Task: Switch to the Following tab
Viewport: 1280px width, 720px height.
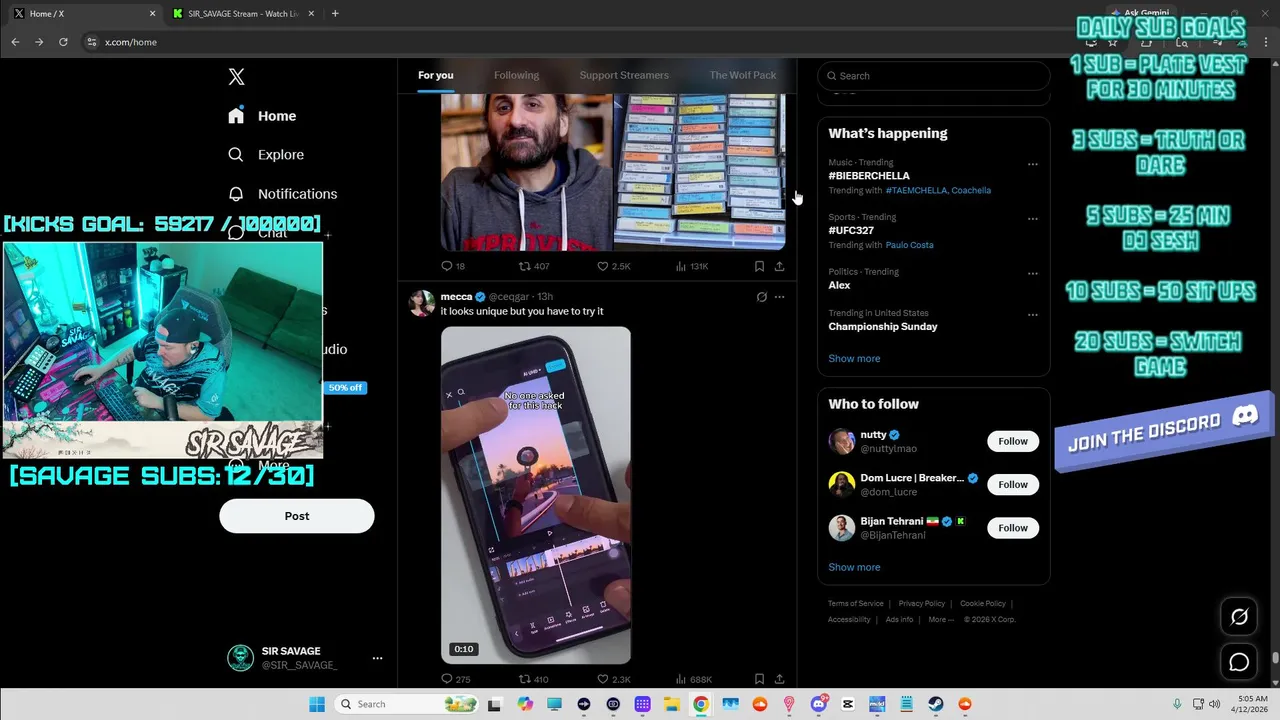Action: tap(516, 75)
